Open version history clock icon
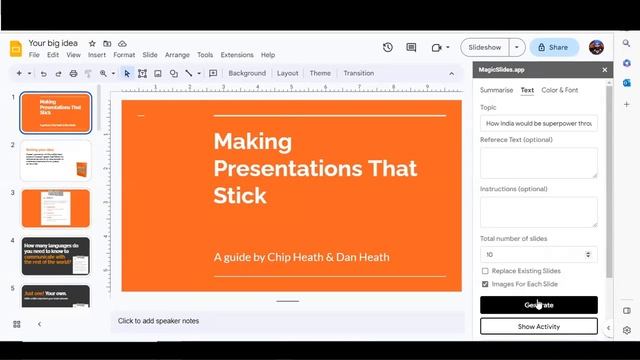This screenshot has width=640, height=360. (388, 47)
